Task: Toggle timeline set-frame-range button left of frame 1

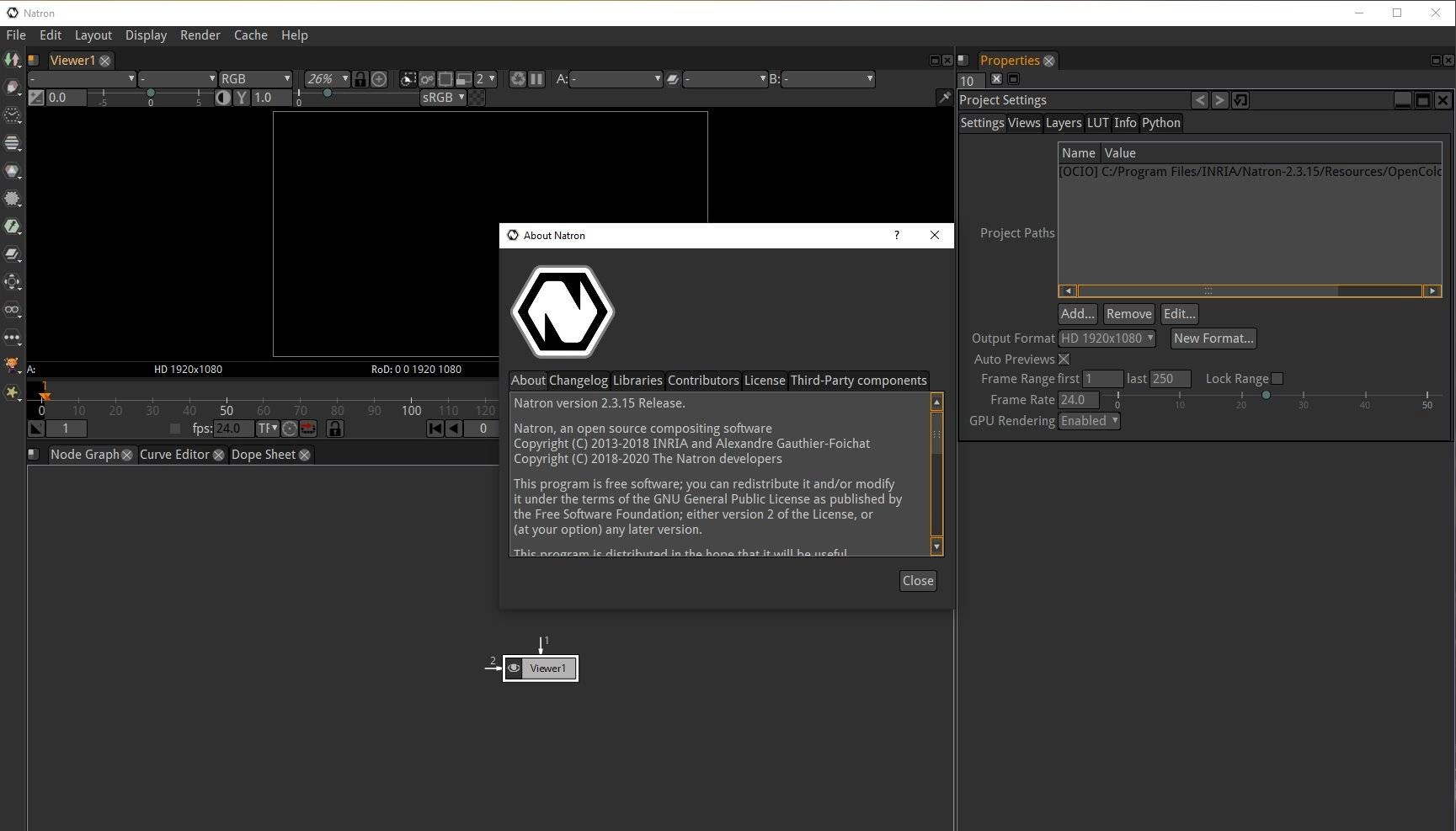Action: [x=36, y=429]
